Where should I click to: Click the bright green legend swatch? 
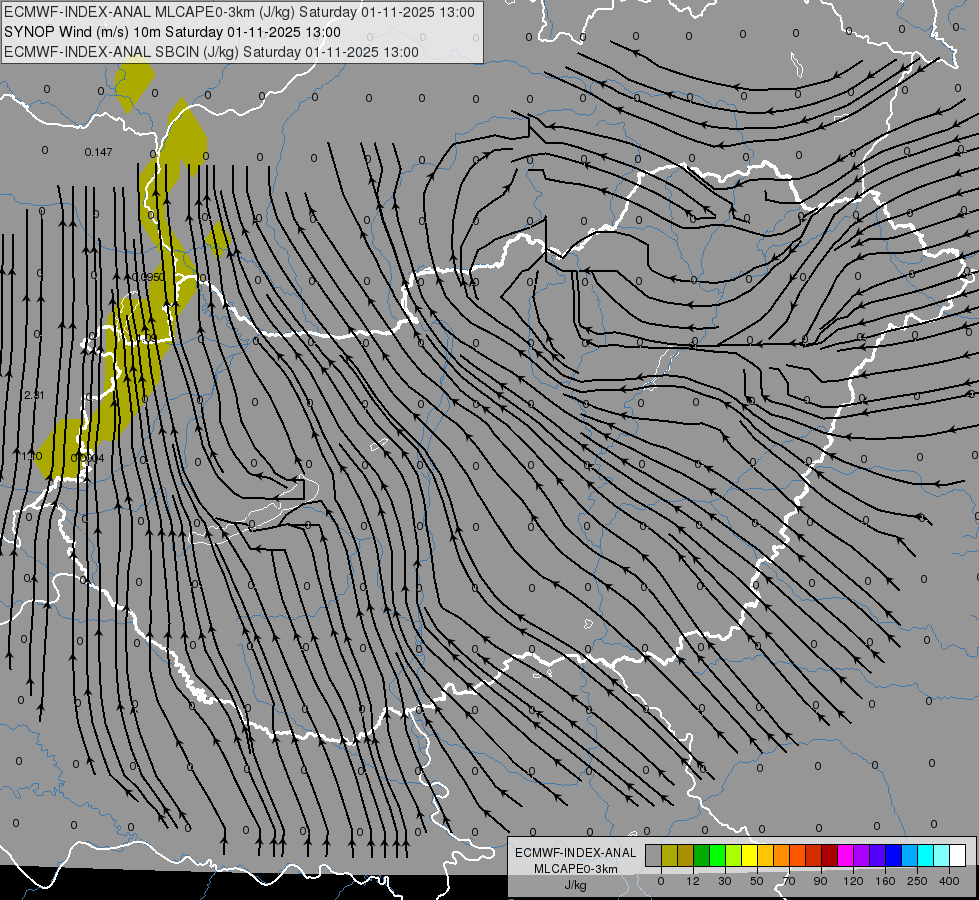pyautogui.click(x=717, y=855)
